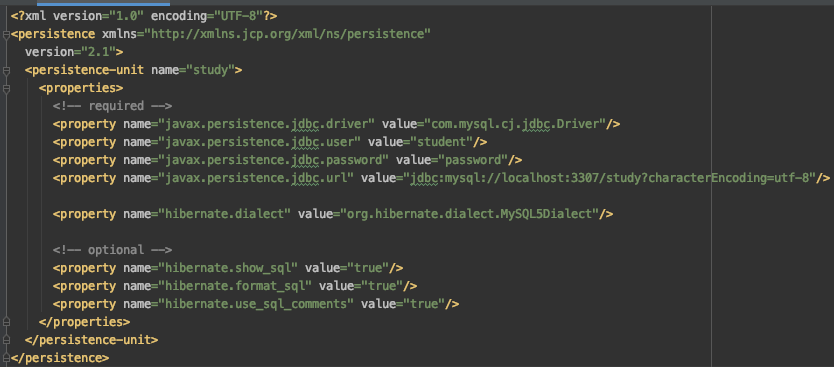834x367 pixels.
Task: Click the opening "<properties>" tag text
Action: click(x=81, y=88)
